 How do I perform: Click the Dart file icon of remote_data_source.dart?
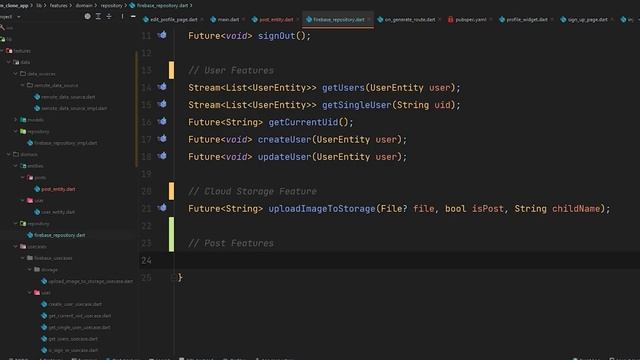(x=37, y=97)
